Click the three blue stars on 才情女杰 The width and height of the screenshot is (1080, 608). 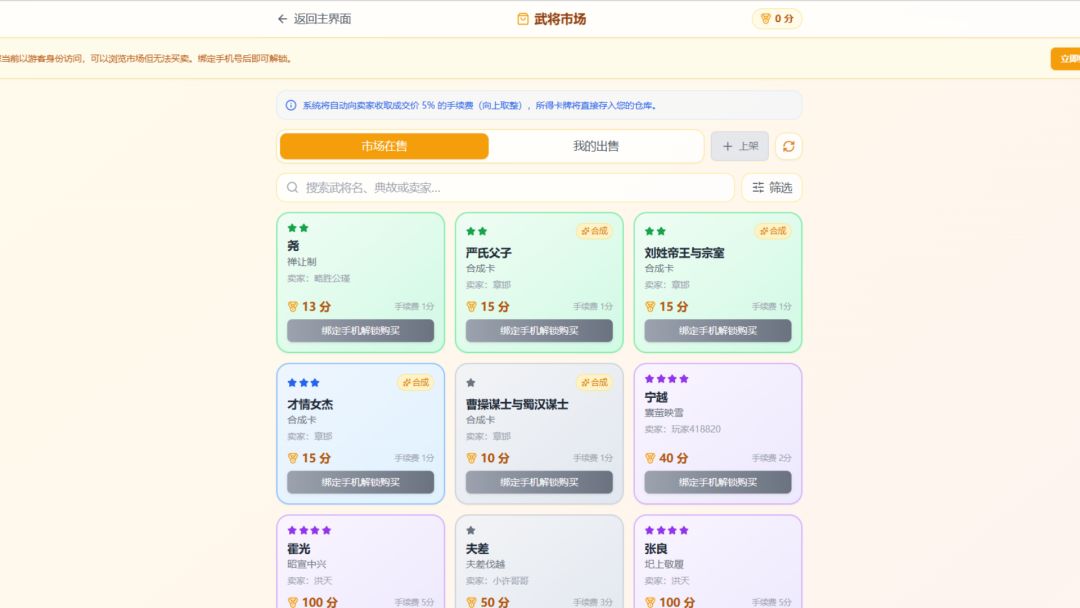coord(303,382)
